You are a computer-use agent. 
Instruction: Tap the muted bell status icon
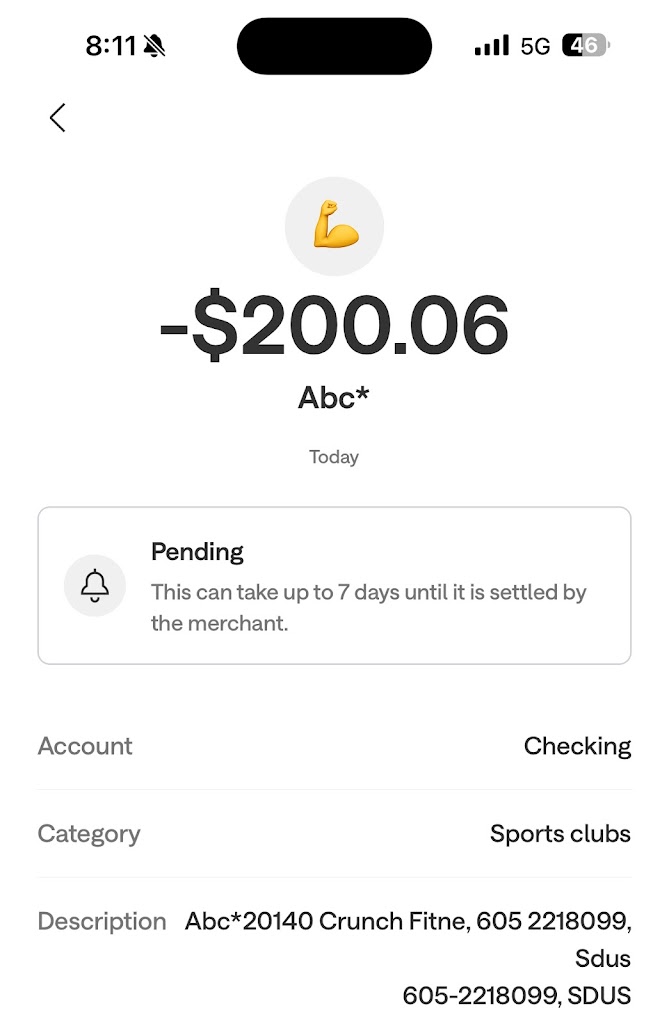click(154, 45)
